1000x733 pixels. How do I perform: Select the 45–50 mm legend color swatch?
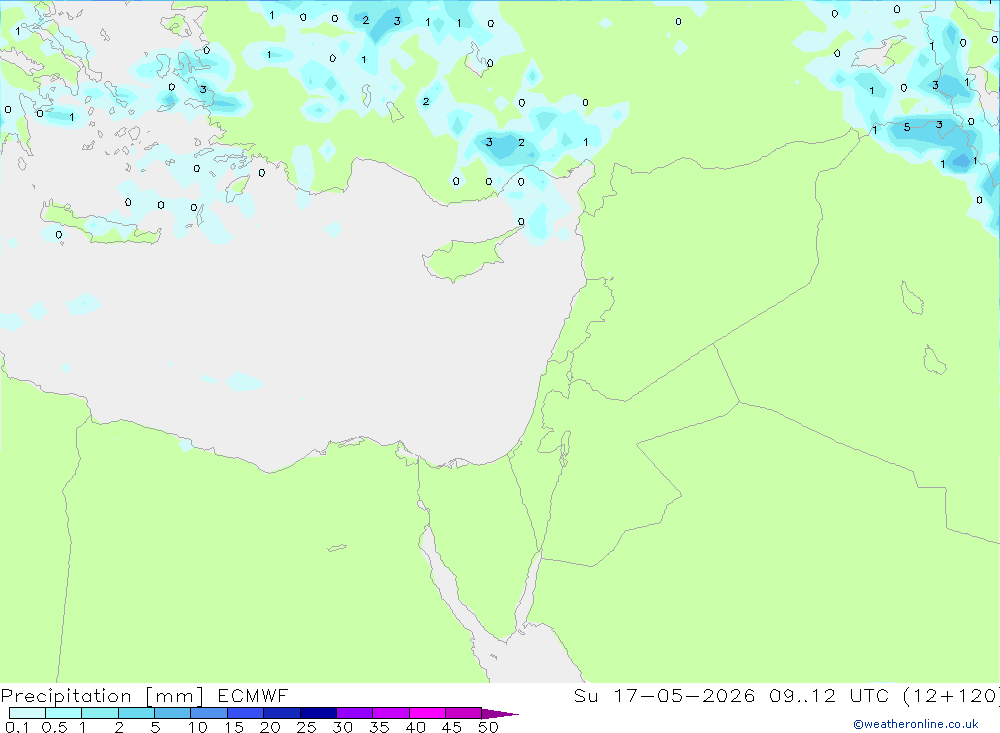463,713
